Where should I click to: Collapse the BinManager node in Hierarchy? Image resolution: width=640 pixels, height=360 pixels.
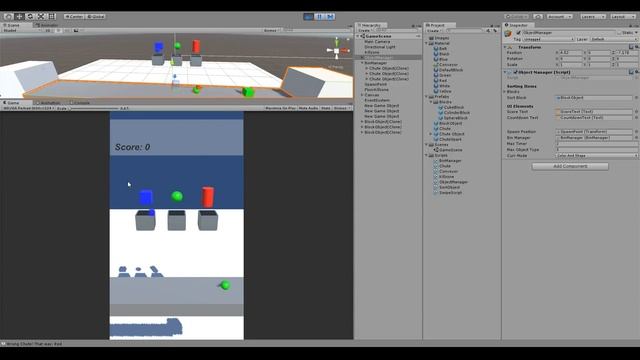[362, 63]
